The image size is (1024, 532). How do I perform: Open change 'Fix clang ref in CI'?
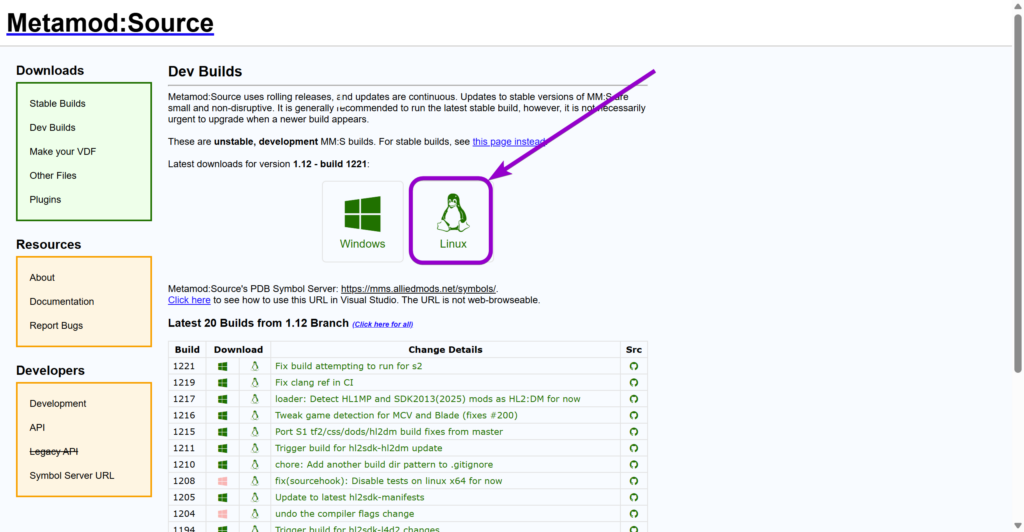pos(314,383)
